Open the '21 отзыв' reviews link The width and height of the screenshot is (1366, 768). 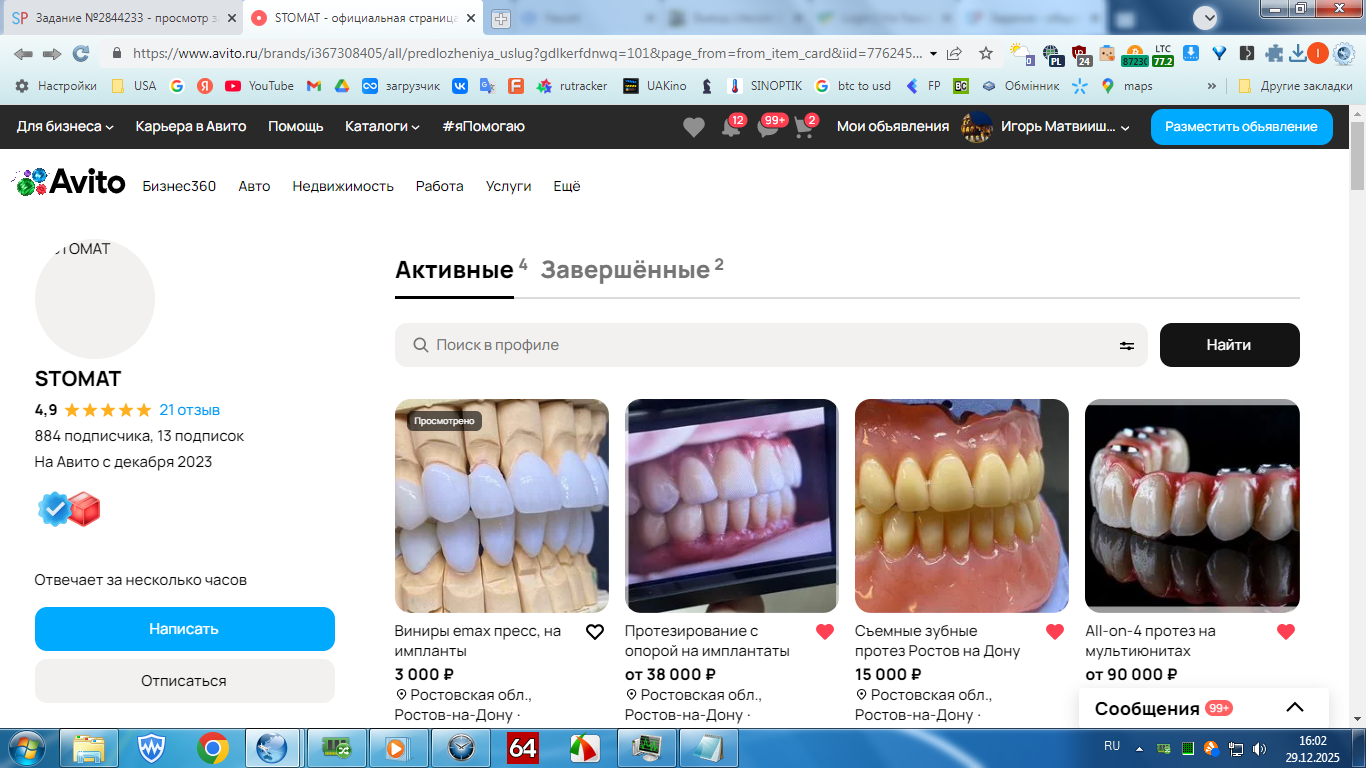[x=190, y=410]
